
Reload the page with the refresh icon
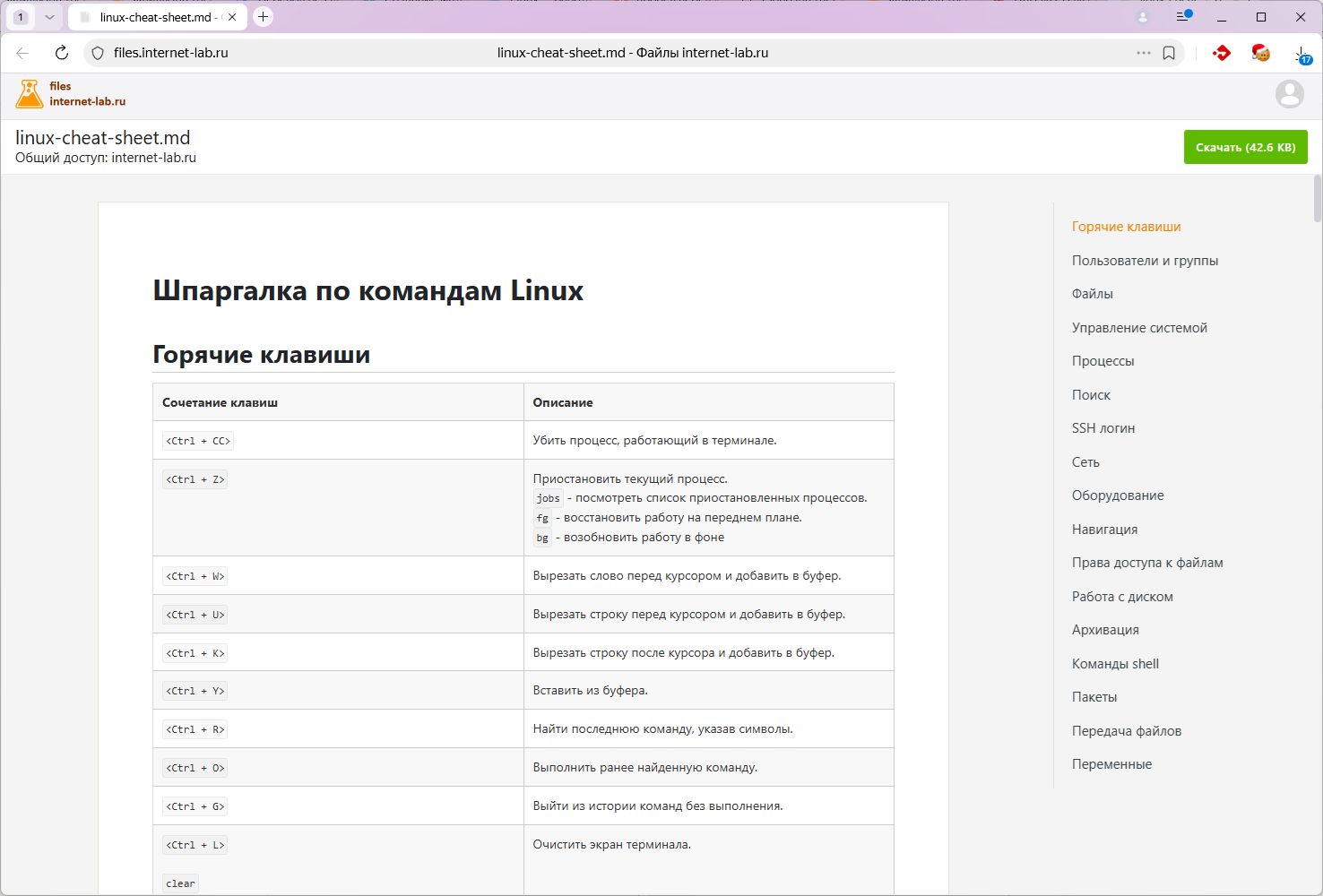coord(61,53)
